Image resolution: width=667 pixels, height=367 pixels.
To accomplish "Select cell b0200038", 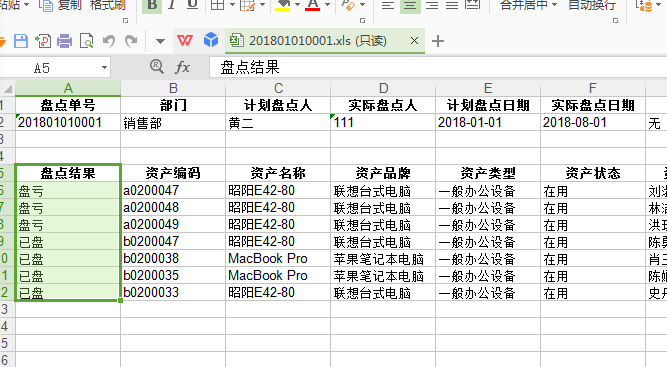I will 173,259.
